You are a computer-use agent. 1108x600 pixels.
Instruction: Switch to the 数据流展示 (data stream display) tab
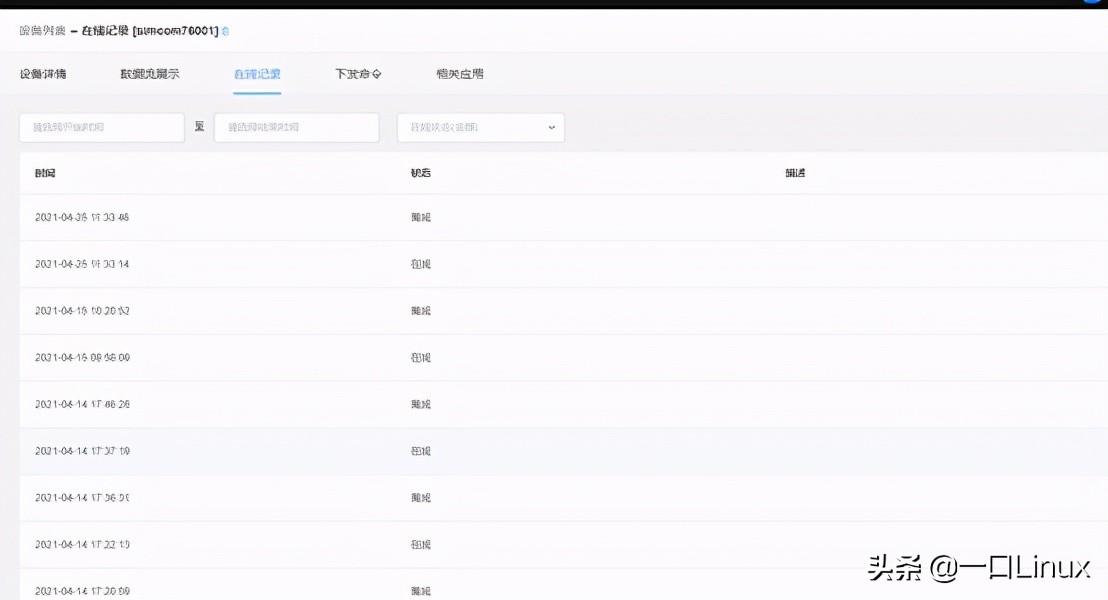150,73
